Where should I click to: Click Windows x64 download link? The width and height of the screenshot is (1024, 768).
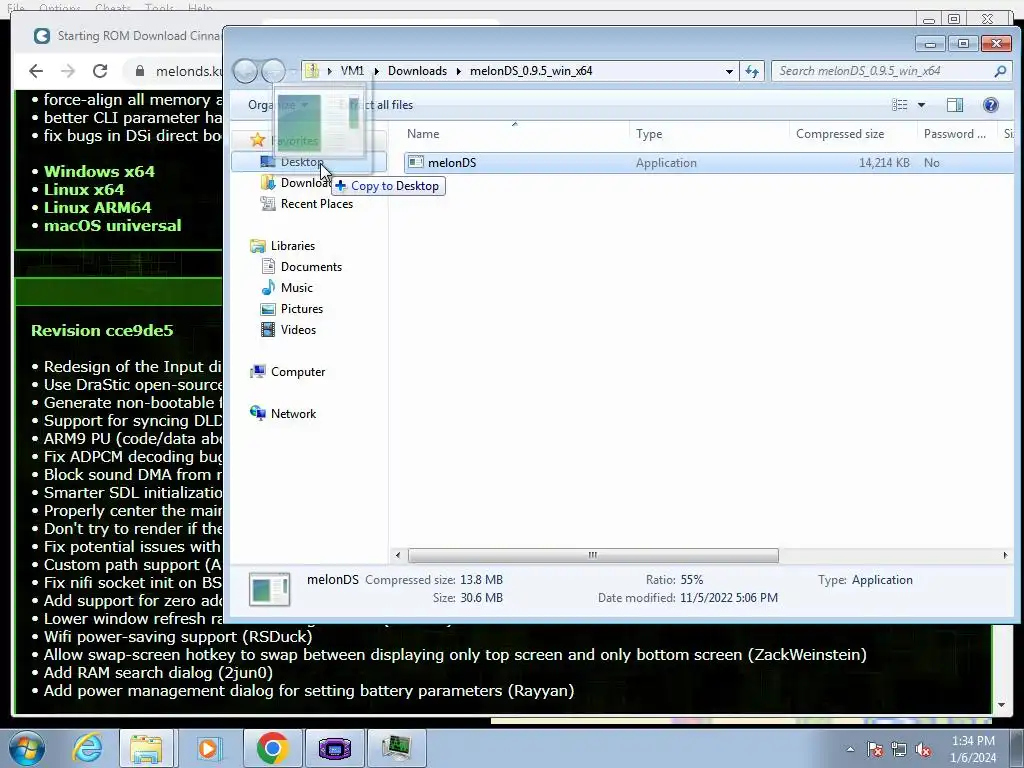(x=99, y=172)
